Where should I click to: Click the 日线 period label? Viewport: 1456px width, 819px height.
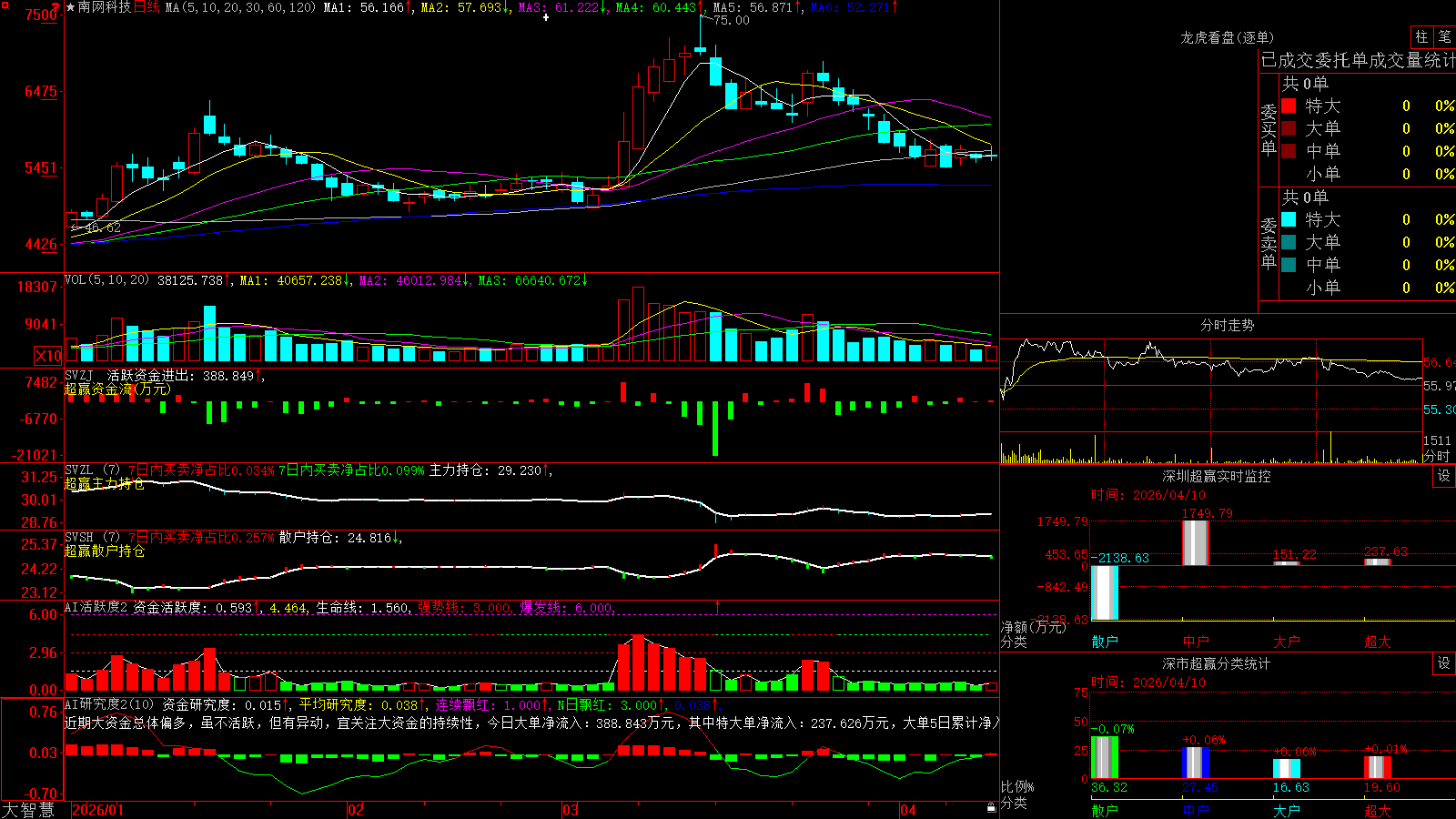147,7
